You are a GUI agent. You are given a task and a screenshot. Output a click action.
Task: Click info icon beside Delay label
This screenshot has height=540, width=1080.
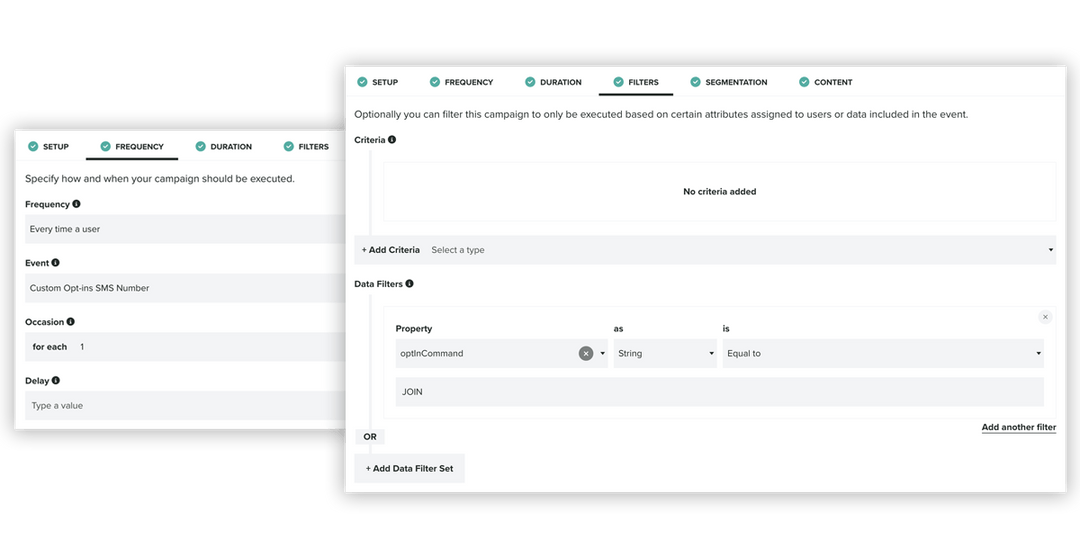[55, 380]
